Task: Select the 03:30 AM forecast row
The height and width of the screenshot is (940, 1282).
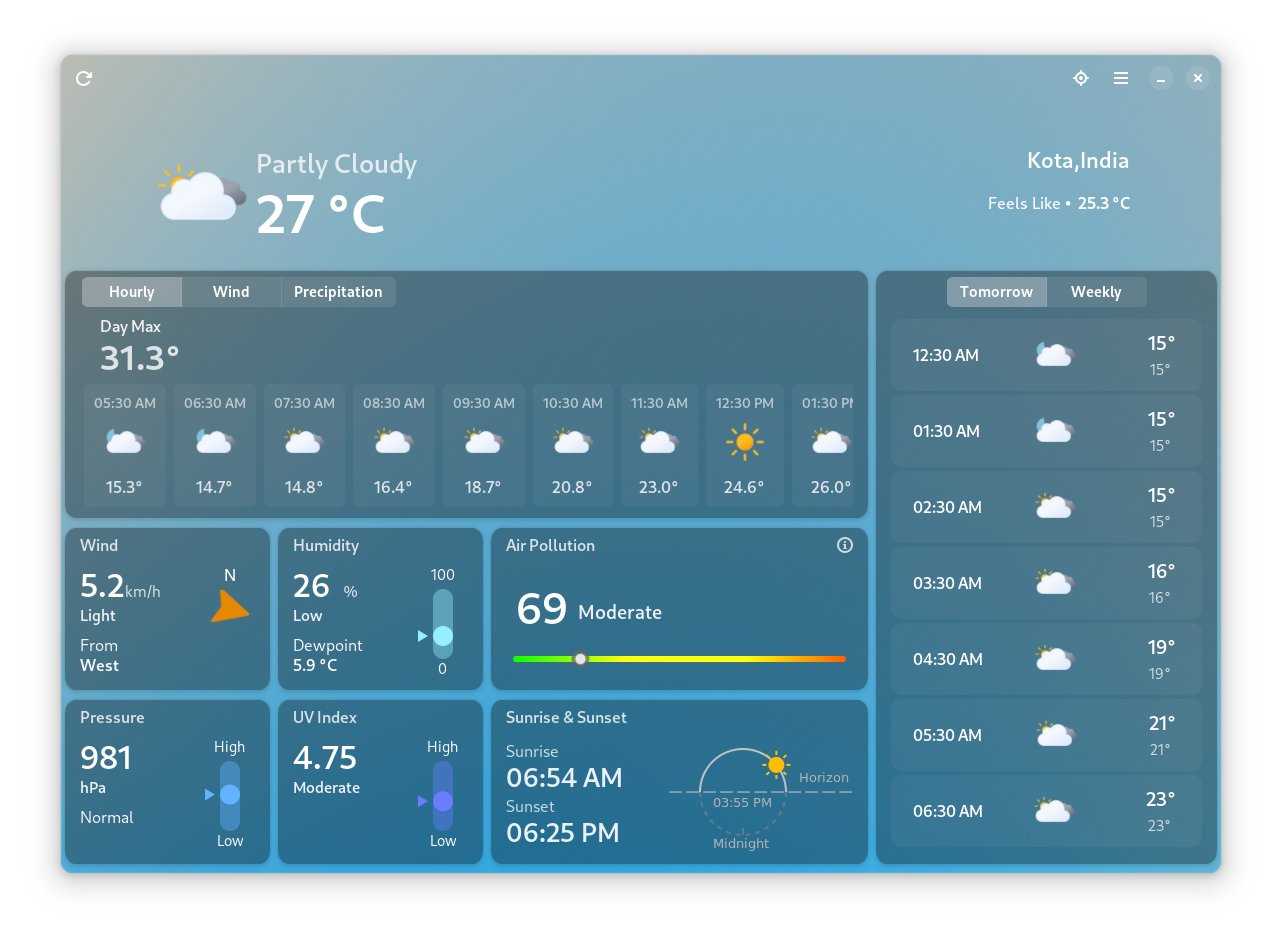Action: (x=1046, y=583)
